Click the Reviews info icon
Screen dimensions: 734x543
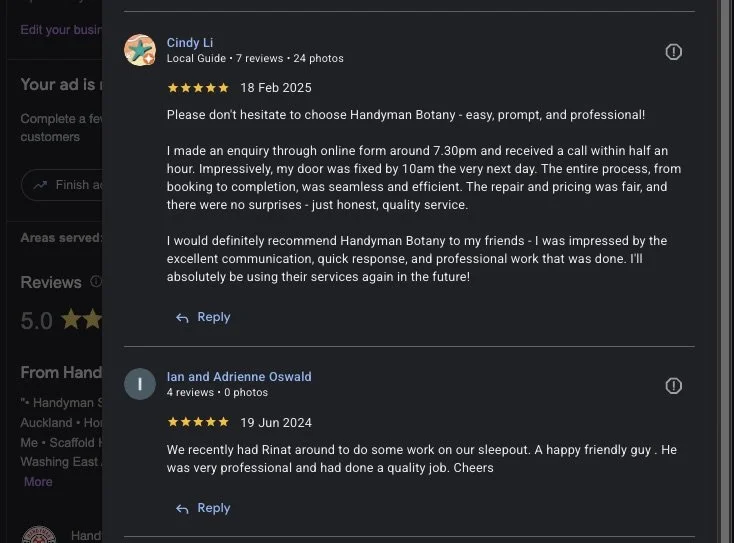pyautogui.click(x=96, y=281)
